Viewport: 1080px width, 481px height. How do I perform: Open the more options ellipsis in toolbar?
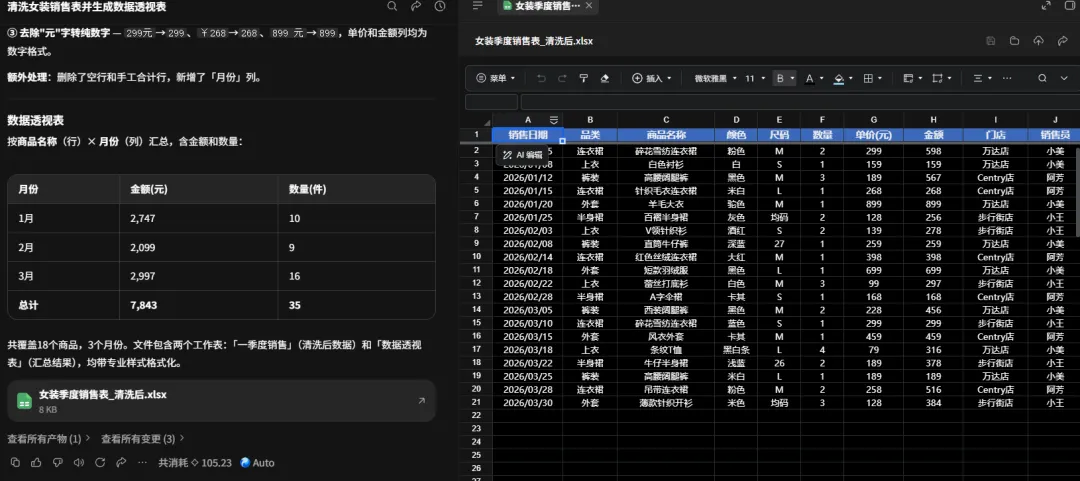tap(1008, 79)
